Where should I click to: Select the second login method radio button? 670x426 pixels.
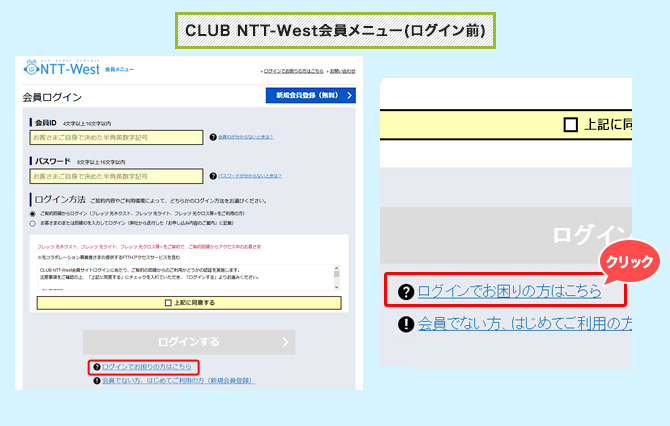pos(32,223)
